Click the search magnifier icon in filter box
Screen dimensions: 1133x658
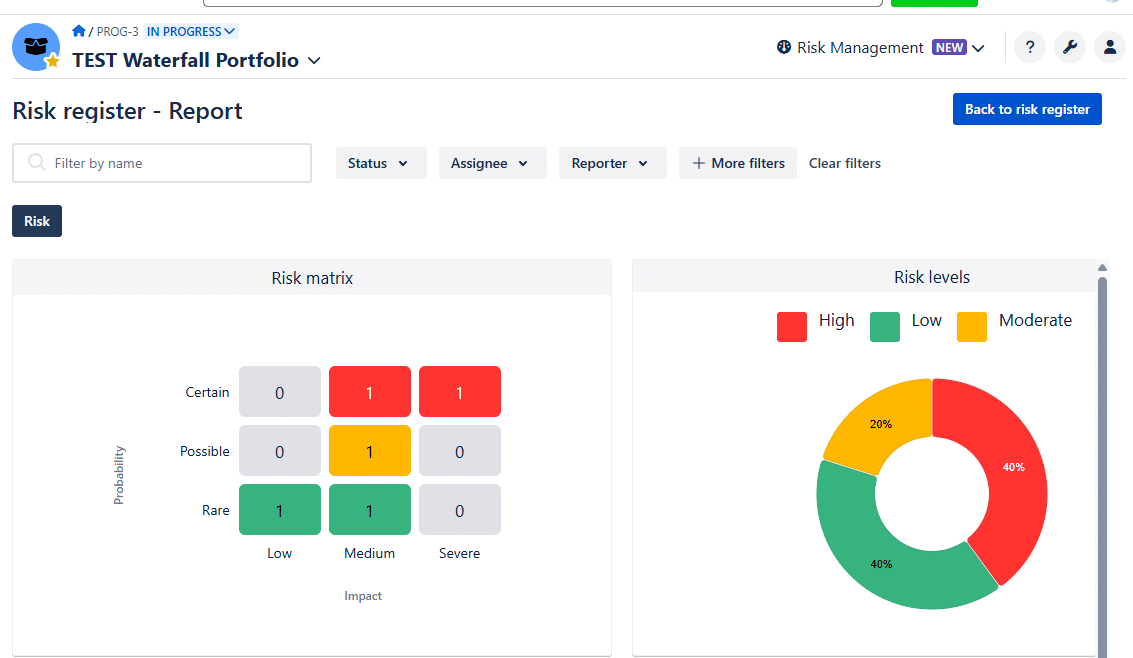pos(37,163)
